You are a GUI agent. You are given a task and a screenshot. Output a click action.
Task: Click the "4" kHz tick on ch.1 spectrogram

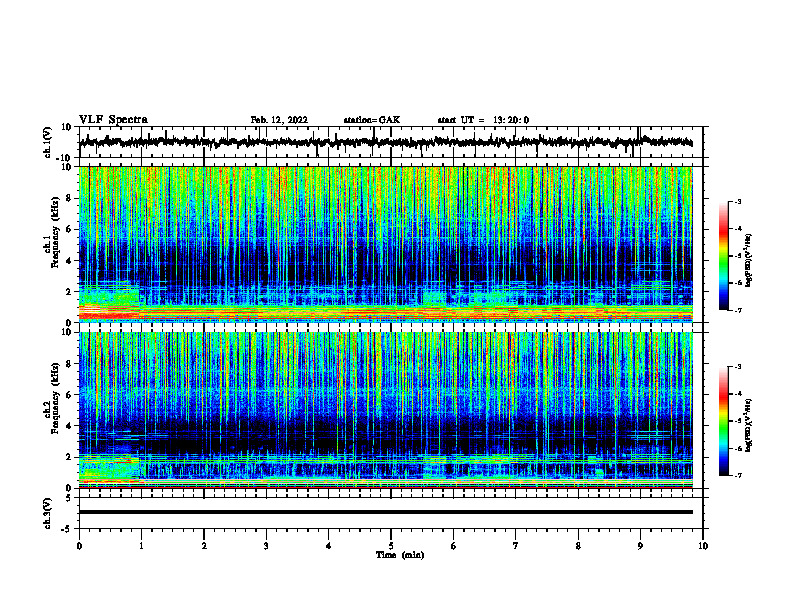click(x=70, y=261)
